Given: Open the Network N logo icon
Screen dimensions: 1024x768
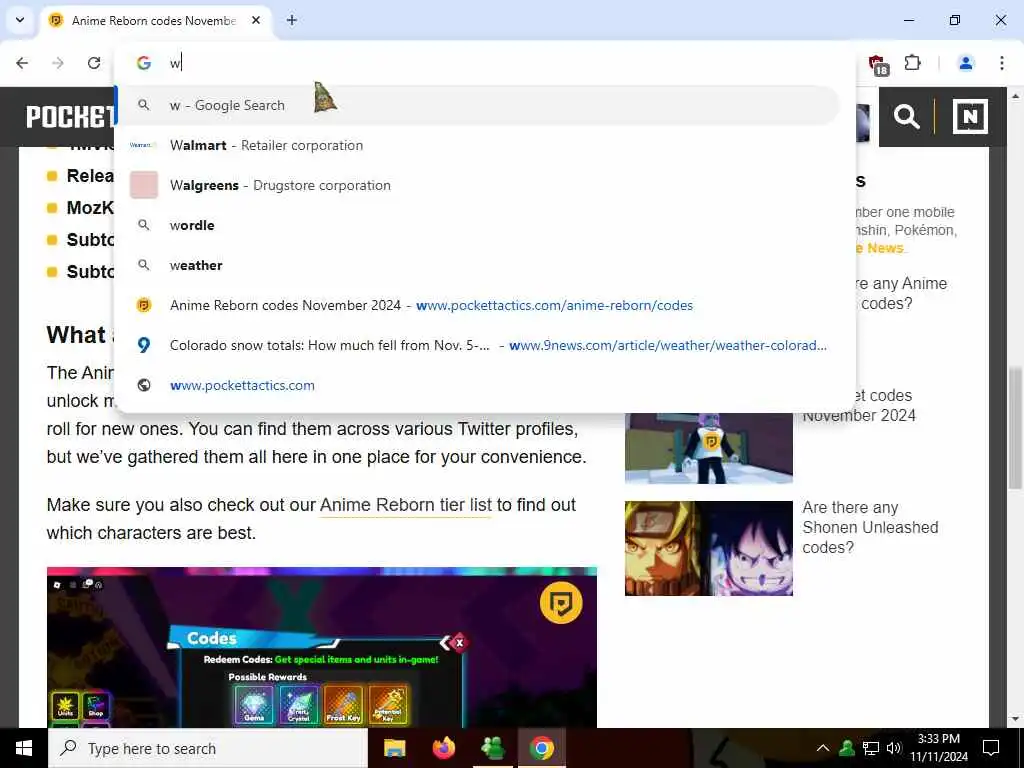Looking at the screenshot, I should 970,117.
